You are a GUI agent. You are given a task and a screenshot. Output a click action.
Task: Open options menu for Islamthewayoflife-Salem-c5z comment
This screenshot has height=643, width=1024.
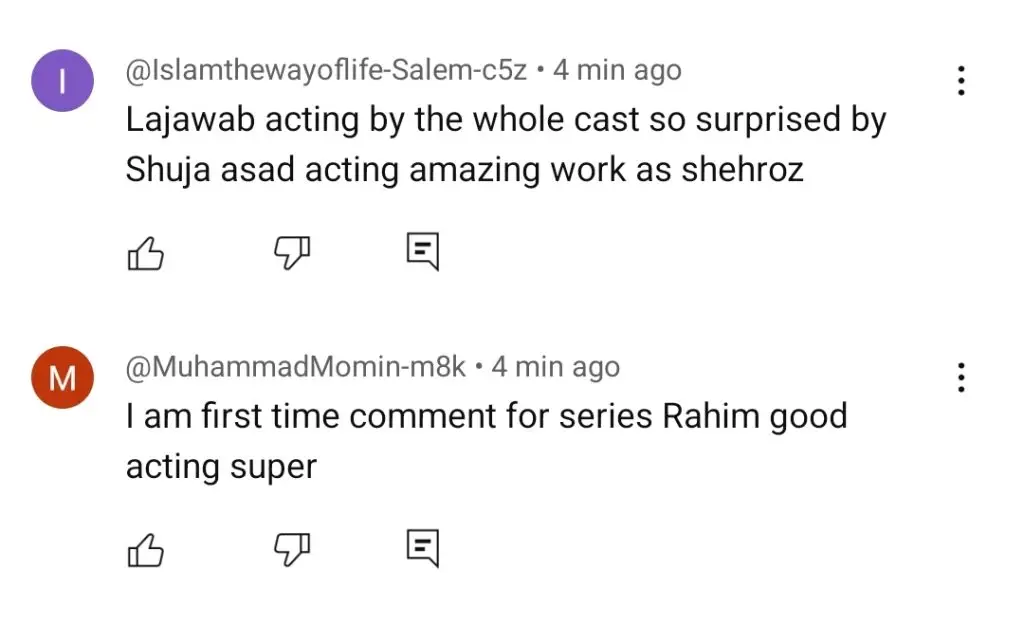961,80
